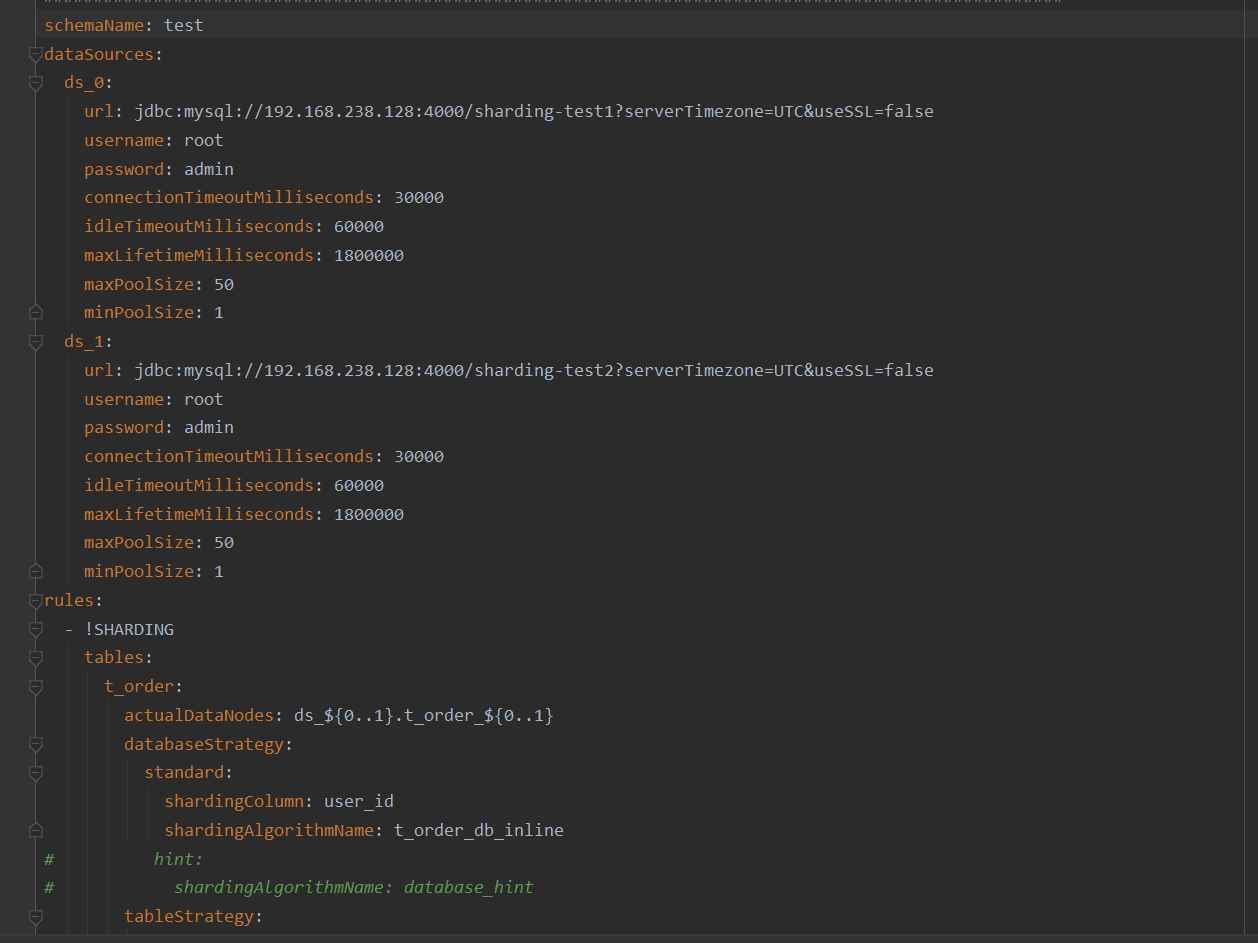Click the commented database_hint line
The height and width of the screenshot is (943, 1258).
pos(354,887)
